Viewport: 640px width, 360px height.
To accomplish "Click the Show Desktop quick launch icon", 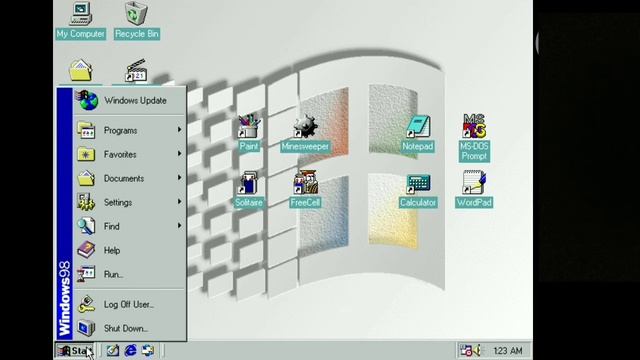I will coord(113,350).
